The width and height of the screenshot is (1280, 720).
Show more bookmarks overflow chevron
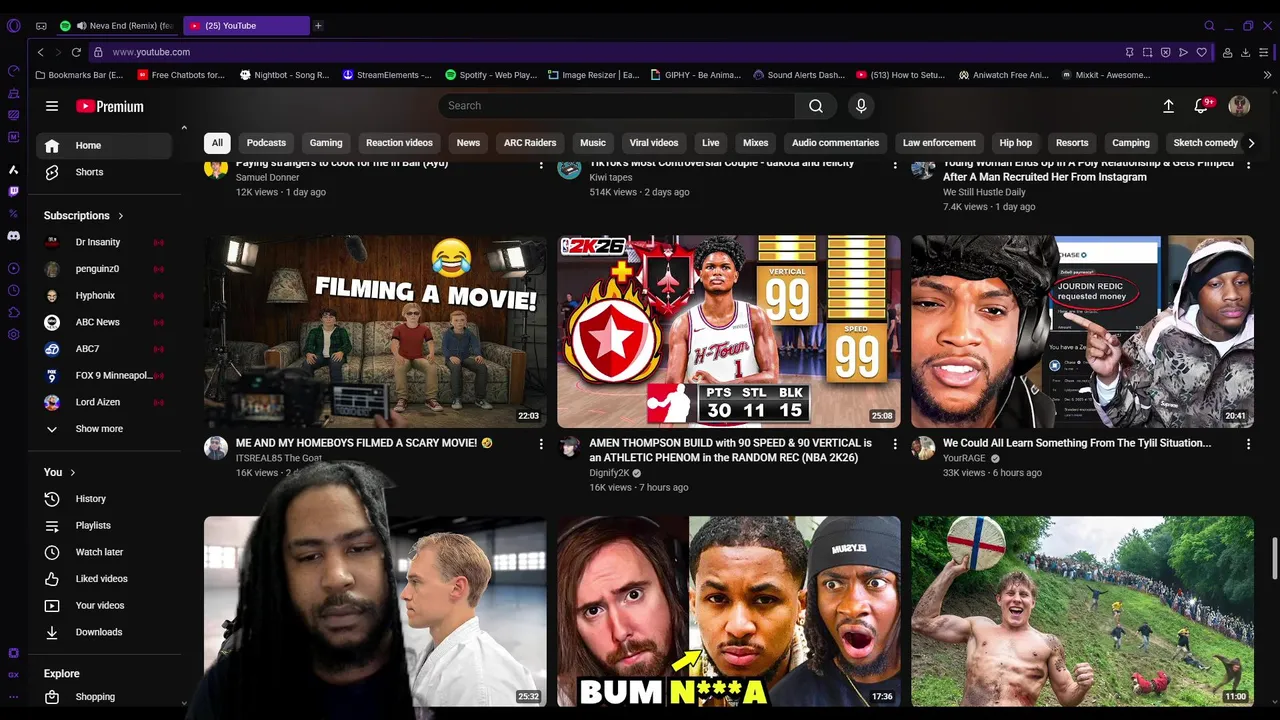click(1268, 75)
